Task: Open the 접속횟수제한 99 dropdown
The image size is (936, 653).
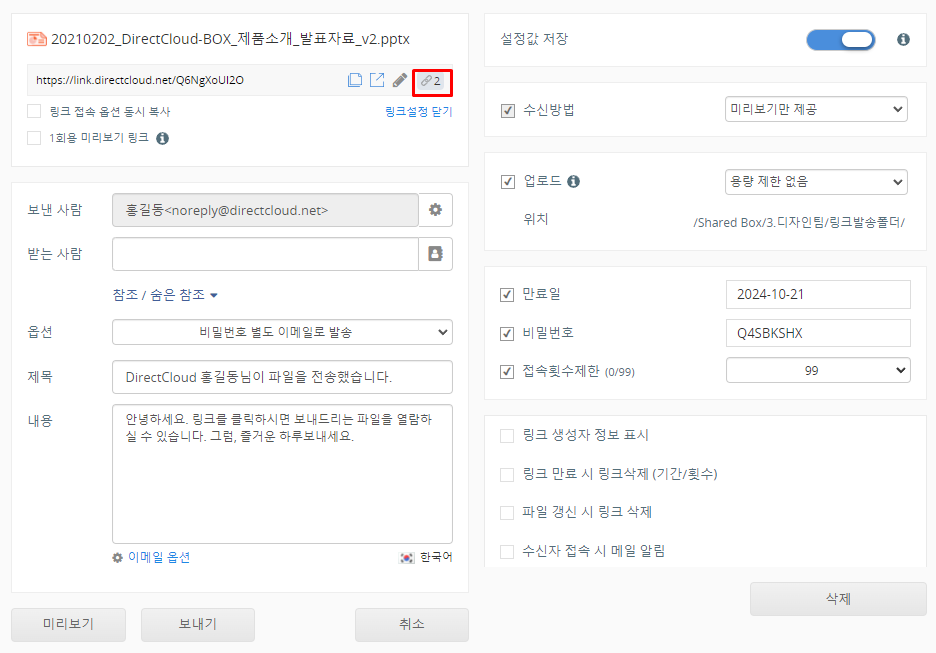Action: click(817, 370)
